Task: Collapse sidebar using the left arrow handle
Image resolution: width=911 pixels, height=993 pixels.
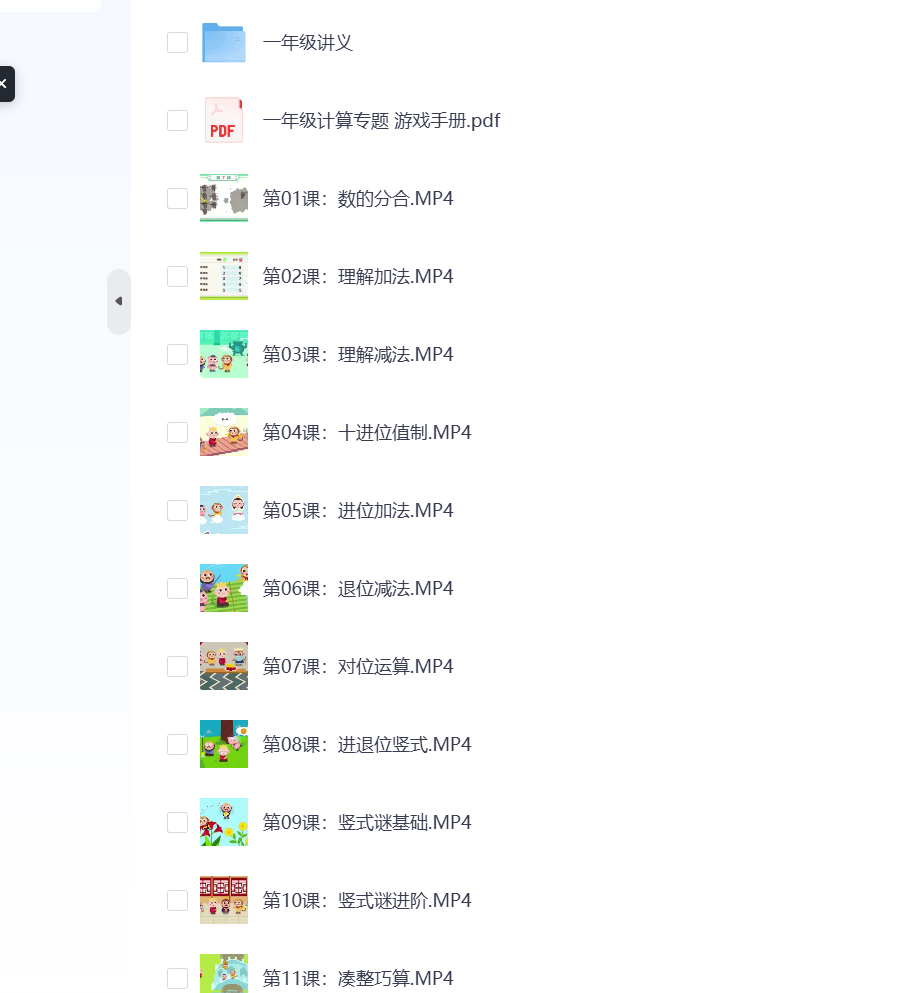Action: (x=118, y=301)
